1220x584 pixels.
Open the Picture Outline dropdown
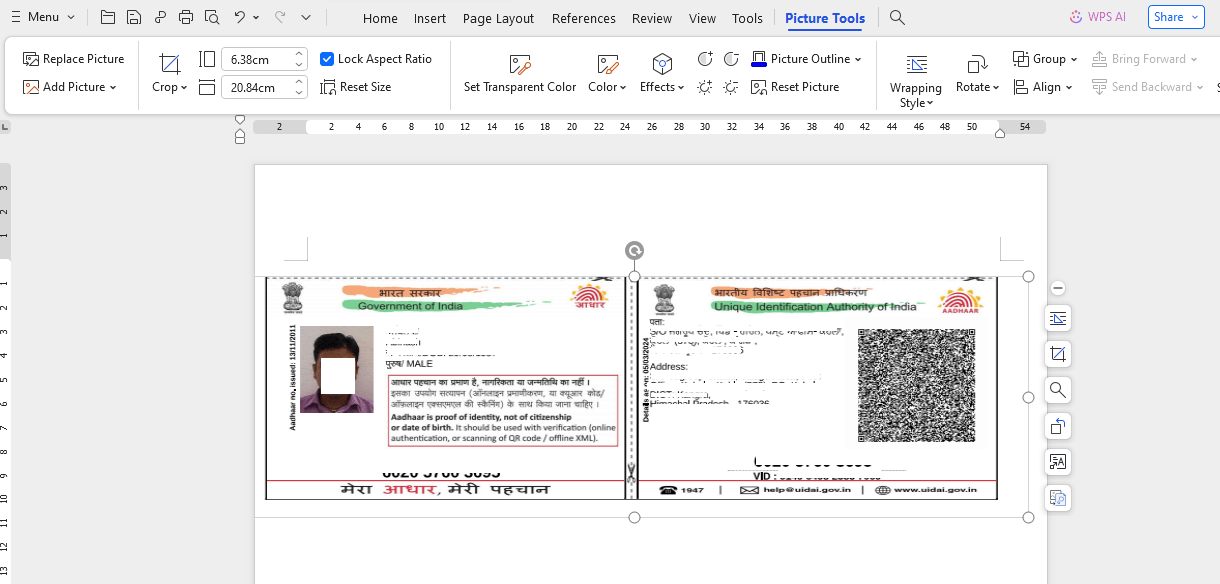click(858, 59)
